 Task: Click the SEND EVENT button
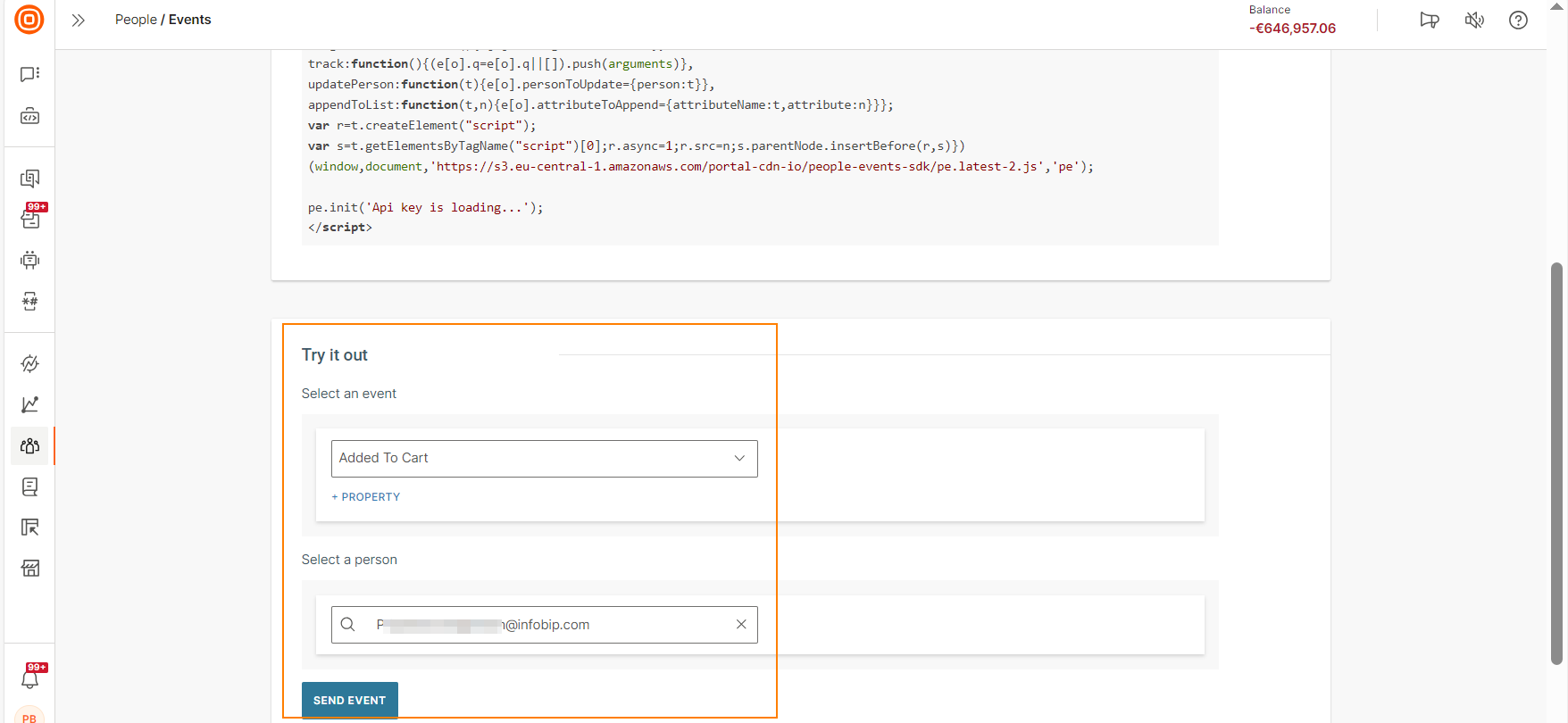tap(349, 701)
